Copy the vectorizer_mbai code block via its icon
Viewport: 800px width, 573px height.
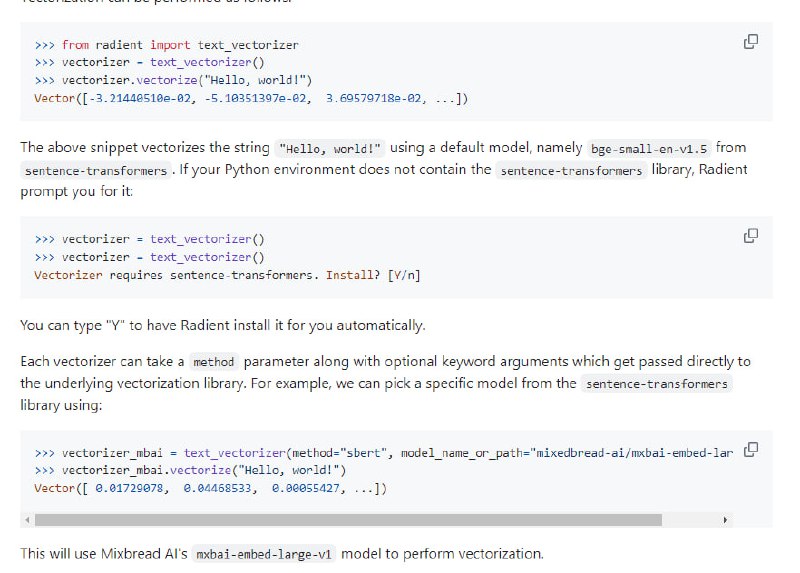[750, 449]
